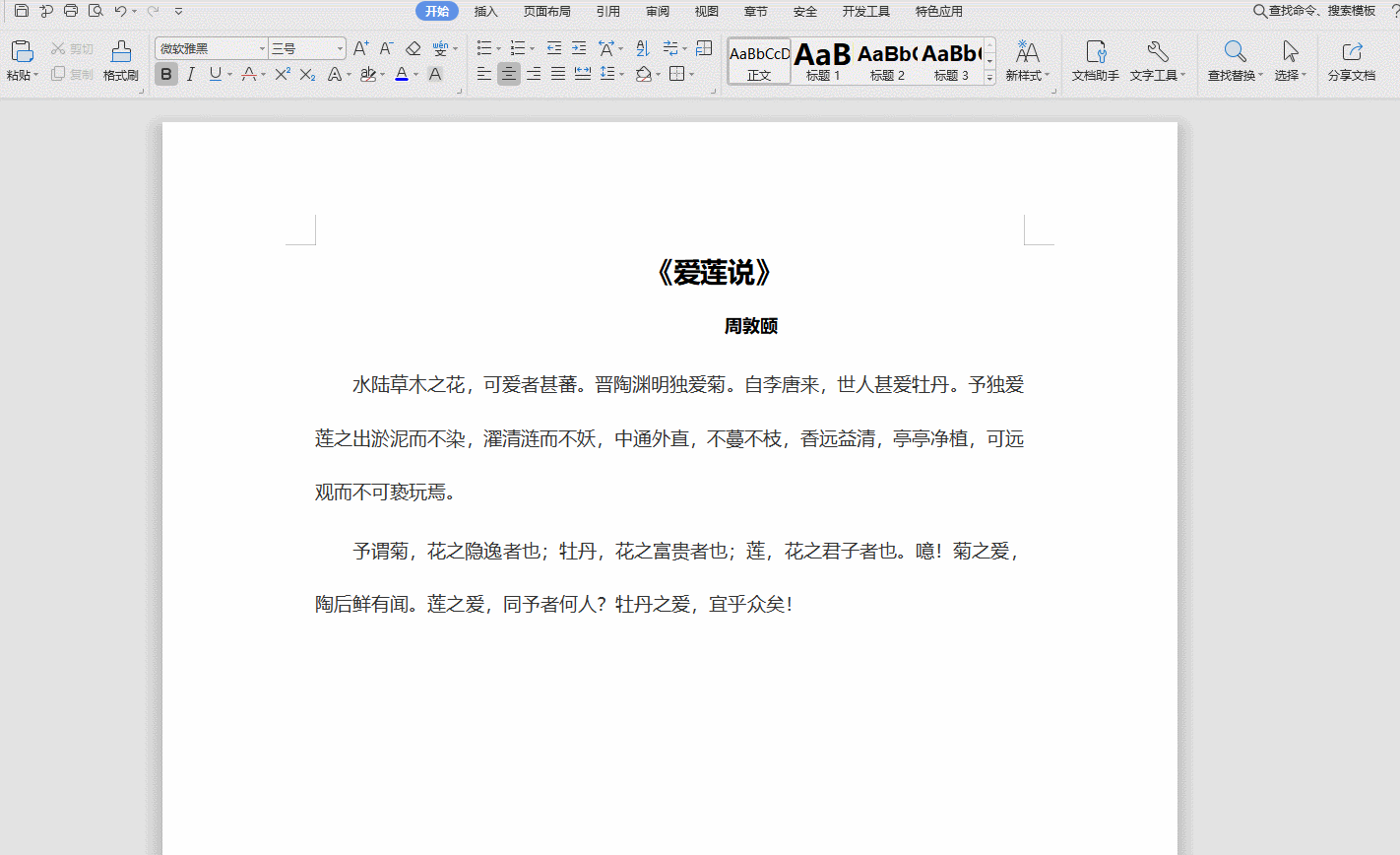Switch to the 引用 (References) tab
This screenshot has width=1400, height=855.
click(x=608, y=12)
